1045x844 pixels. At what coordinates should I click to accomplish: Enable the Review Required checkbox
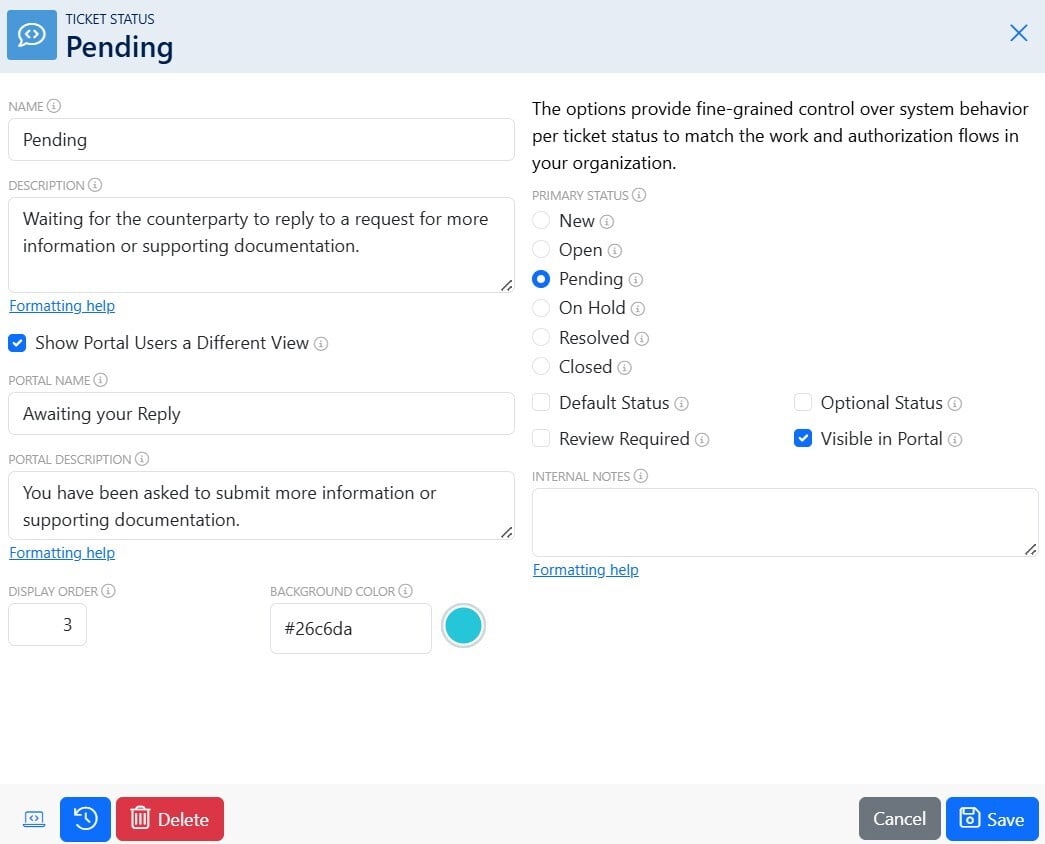541,438
